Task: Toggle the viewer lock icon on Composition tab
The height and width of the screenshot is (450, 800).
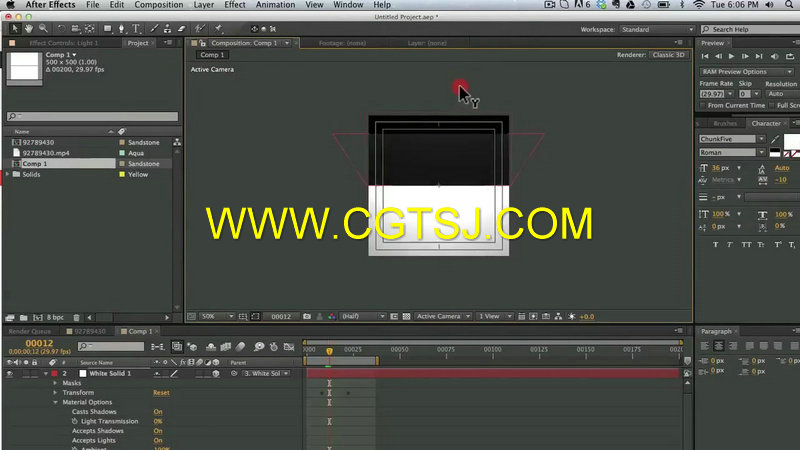Action: [203, 43]
